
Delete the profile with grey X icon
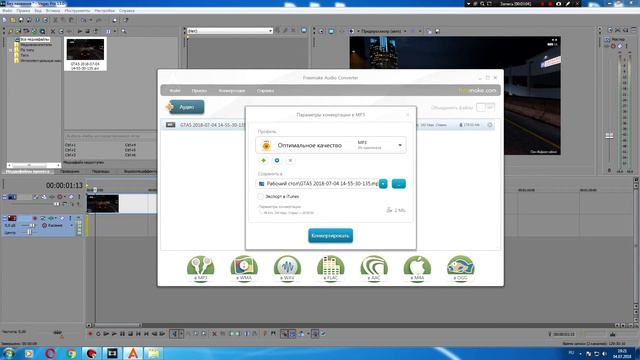[290, 160]
